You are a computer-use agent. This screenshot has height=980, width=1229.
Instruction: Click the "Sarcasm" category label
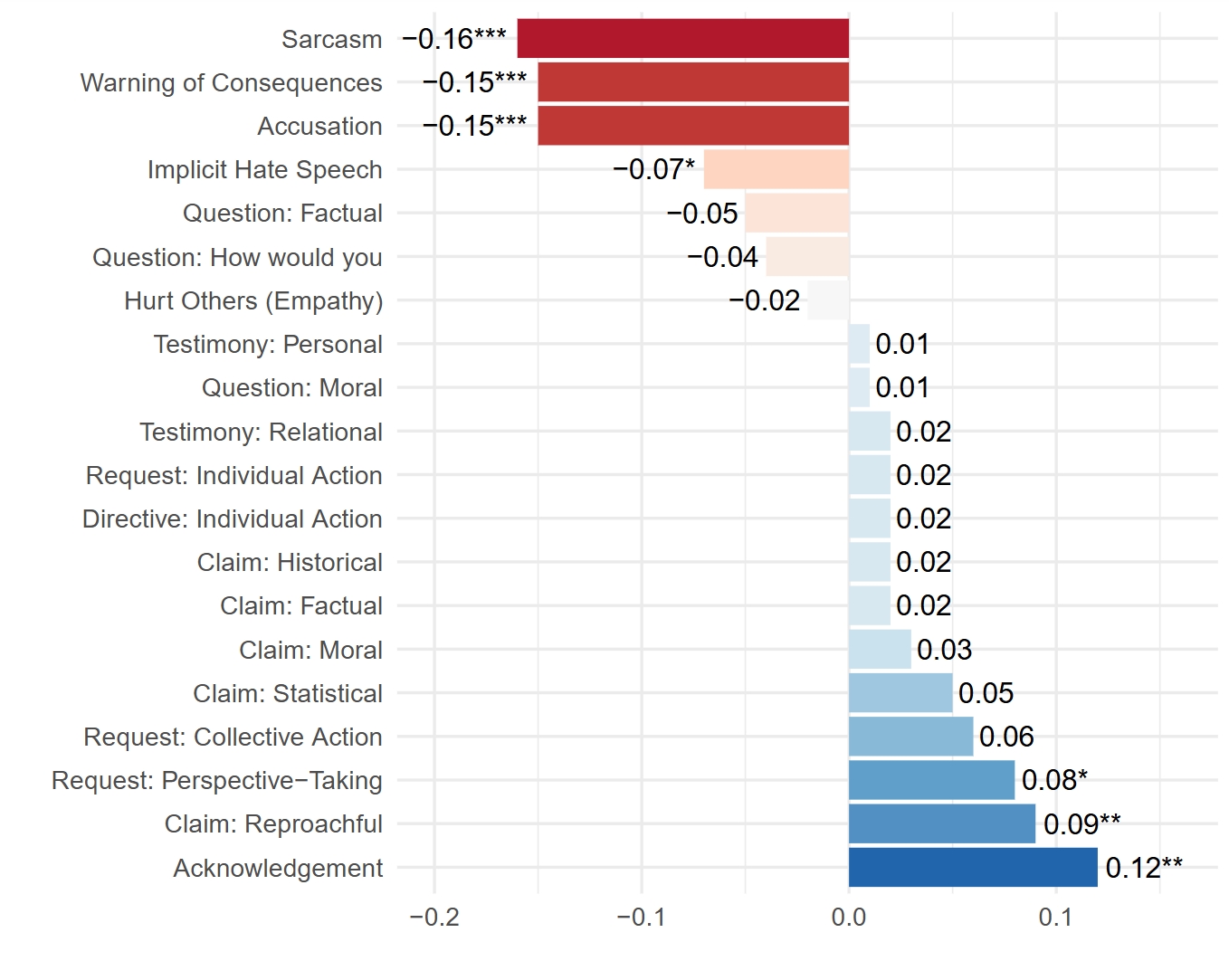[x=331, y=40]
